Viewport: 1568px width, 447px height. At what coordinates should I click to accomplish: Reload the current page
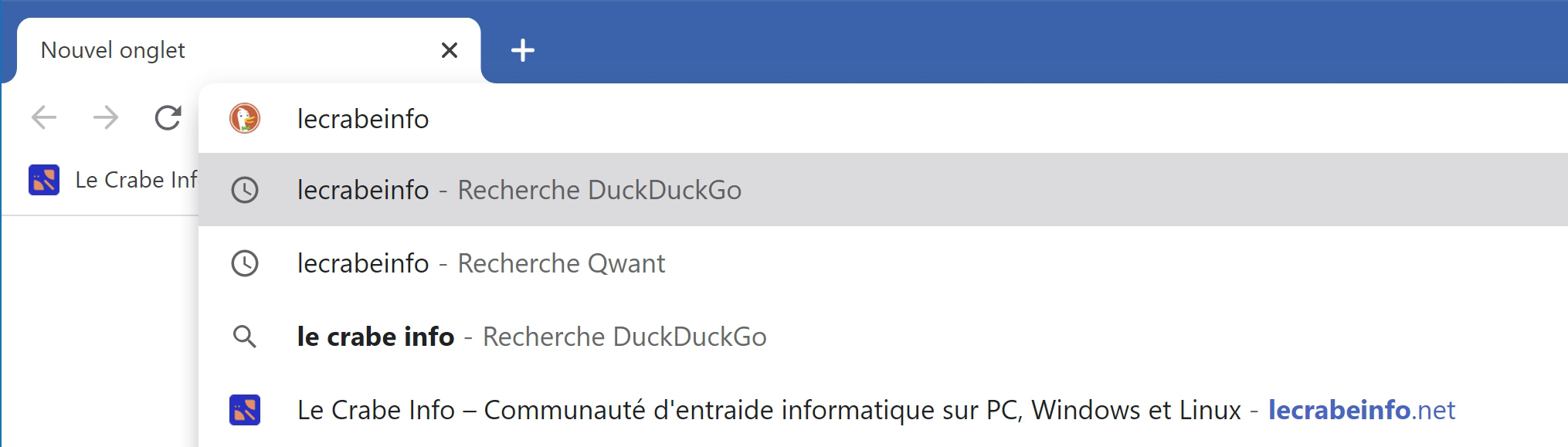[x=168, y=118]
